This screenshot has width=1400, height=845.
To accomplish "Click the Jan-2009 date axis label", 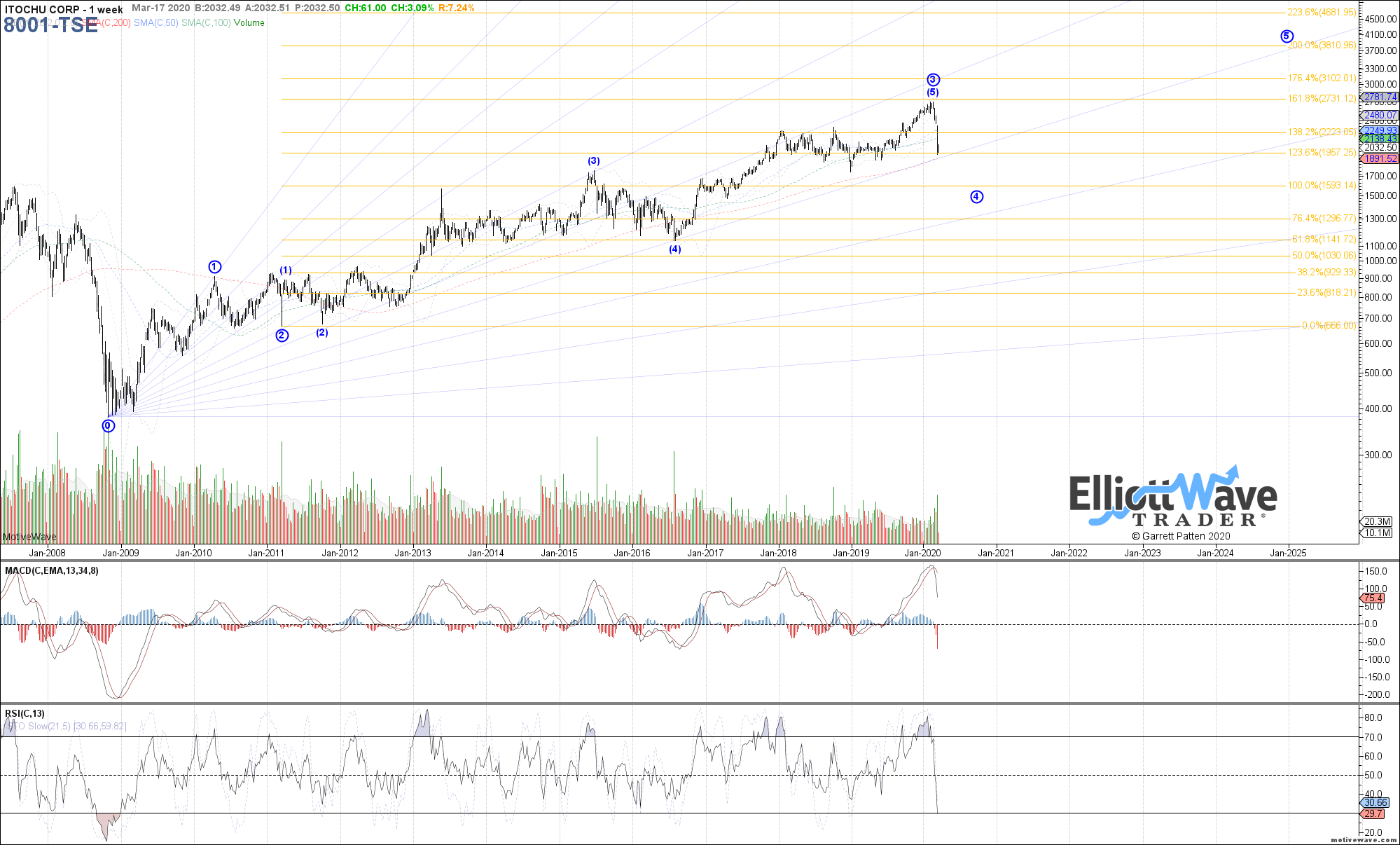I will tap(120, 553).
